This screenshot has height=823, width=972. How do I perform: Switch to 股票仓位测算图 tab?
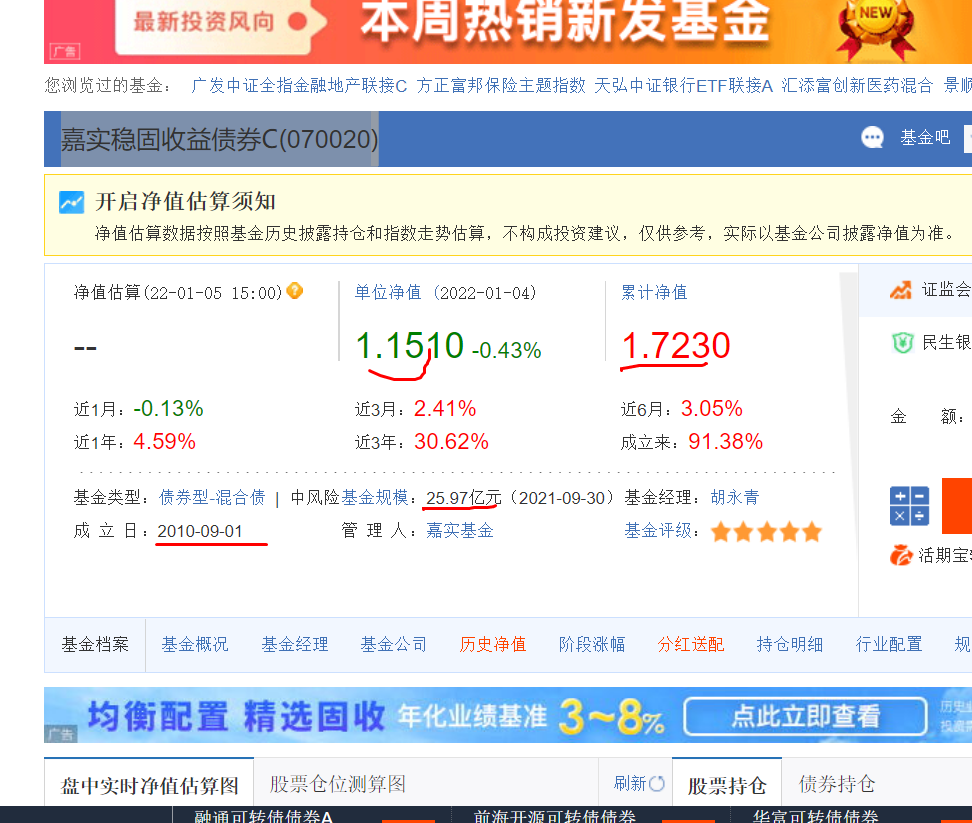(338, 784)
